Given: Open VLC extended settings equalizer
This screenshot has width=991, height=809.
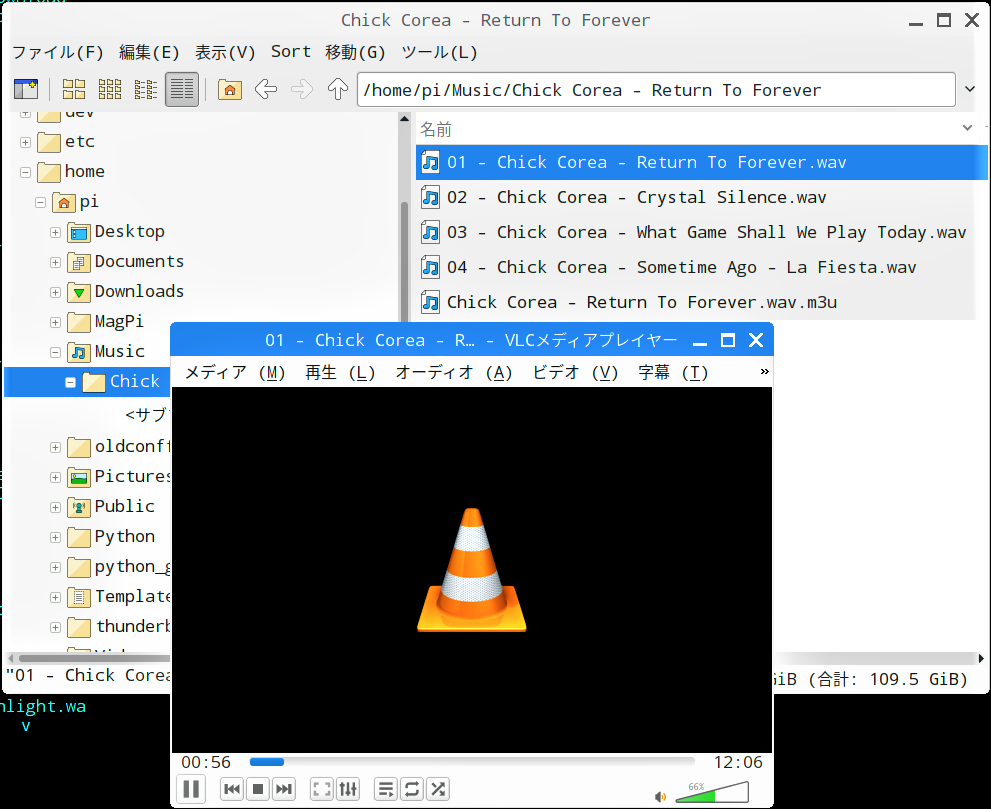Looking at the screenshot, I should (348, 789).
